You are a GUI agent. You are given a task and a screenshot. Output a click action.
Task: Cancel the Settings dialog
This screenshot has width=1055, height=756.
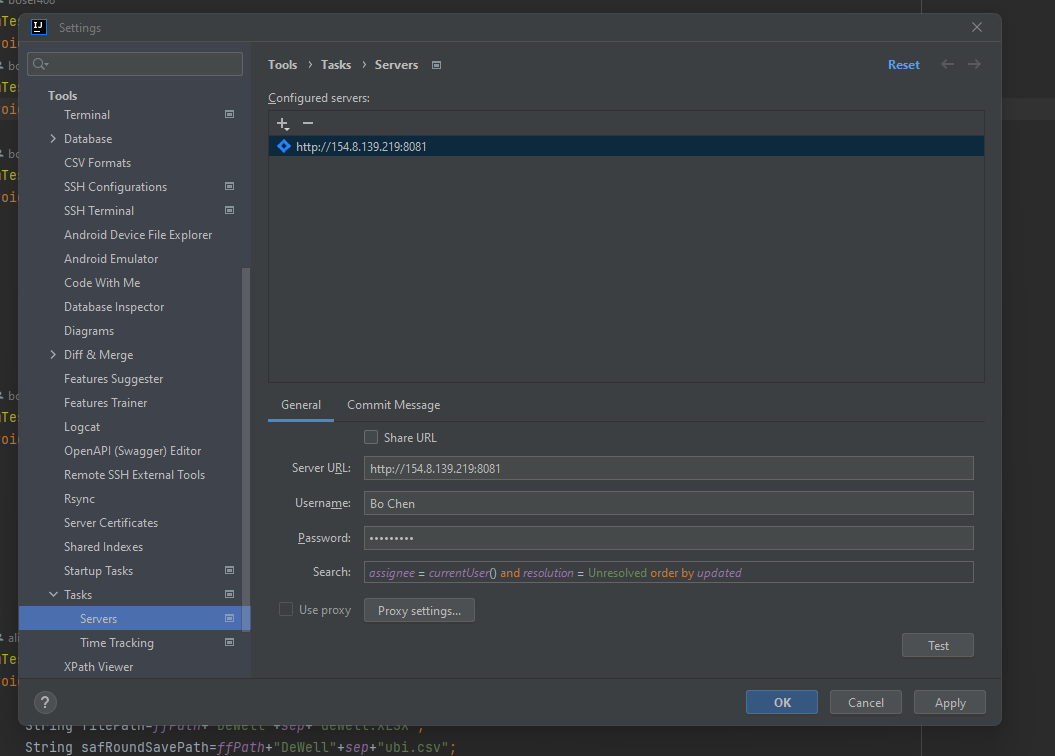[x=866, y=702]
